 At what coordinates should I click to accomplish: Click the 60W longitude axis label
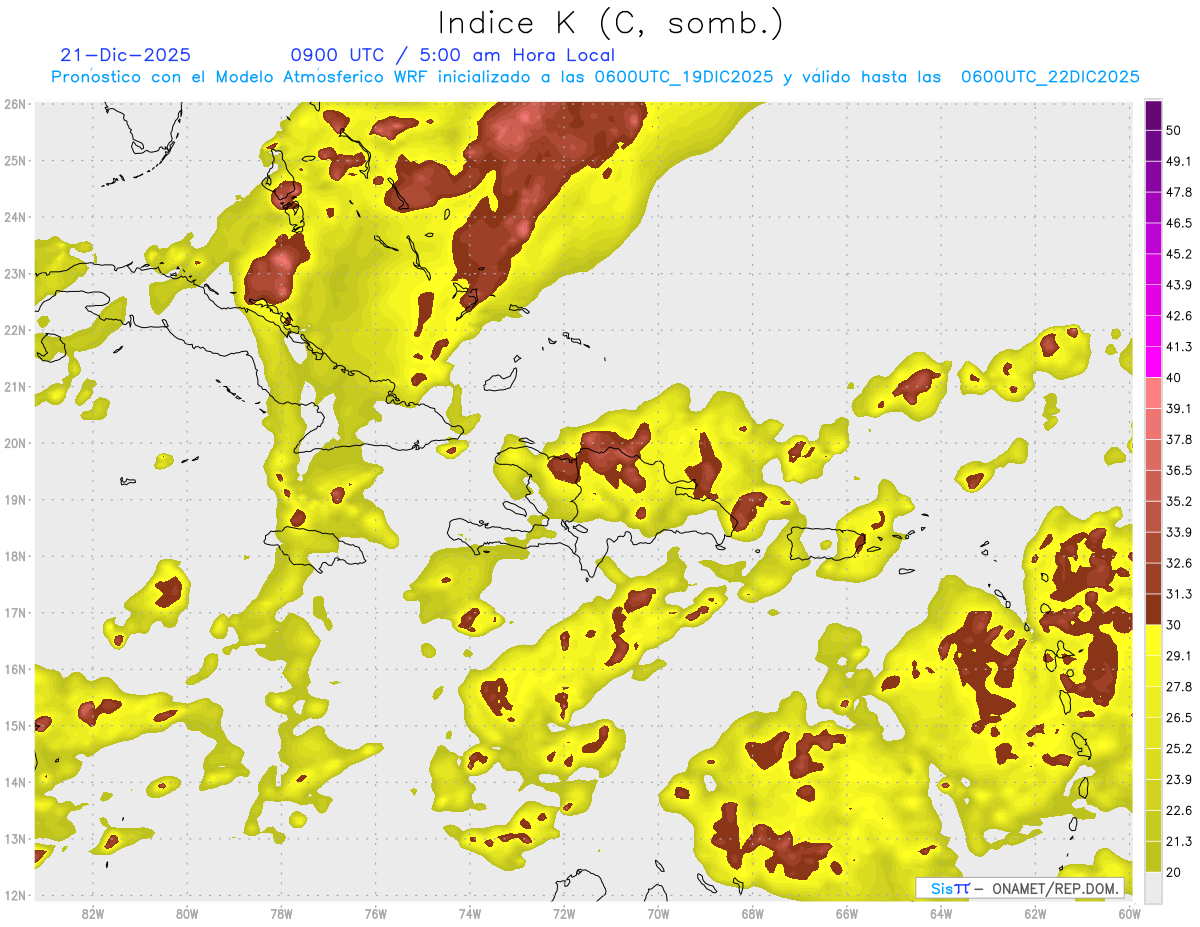point(1129,914)
